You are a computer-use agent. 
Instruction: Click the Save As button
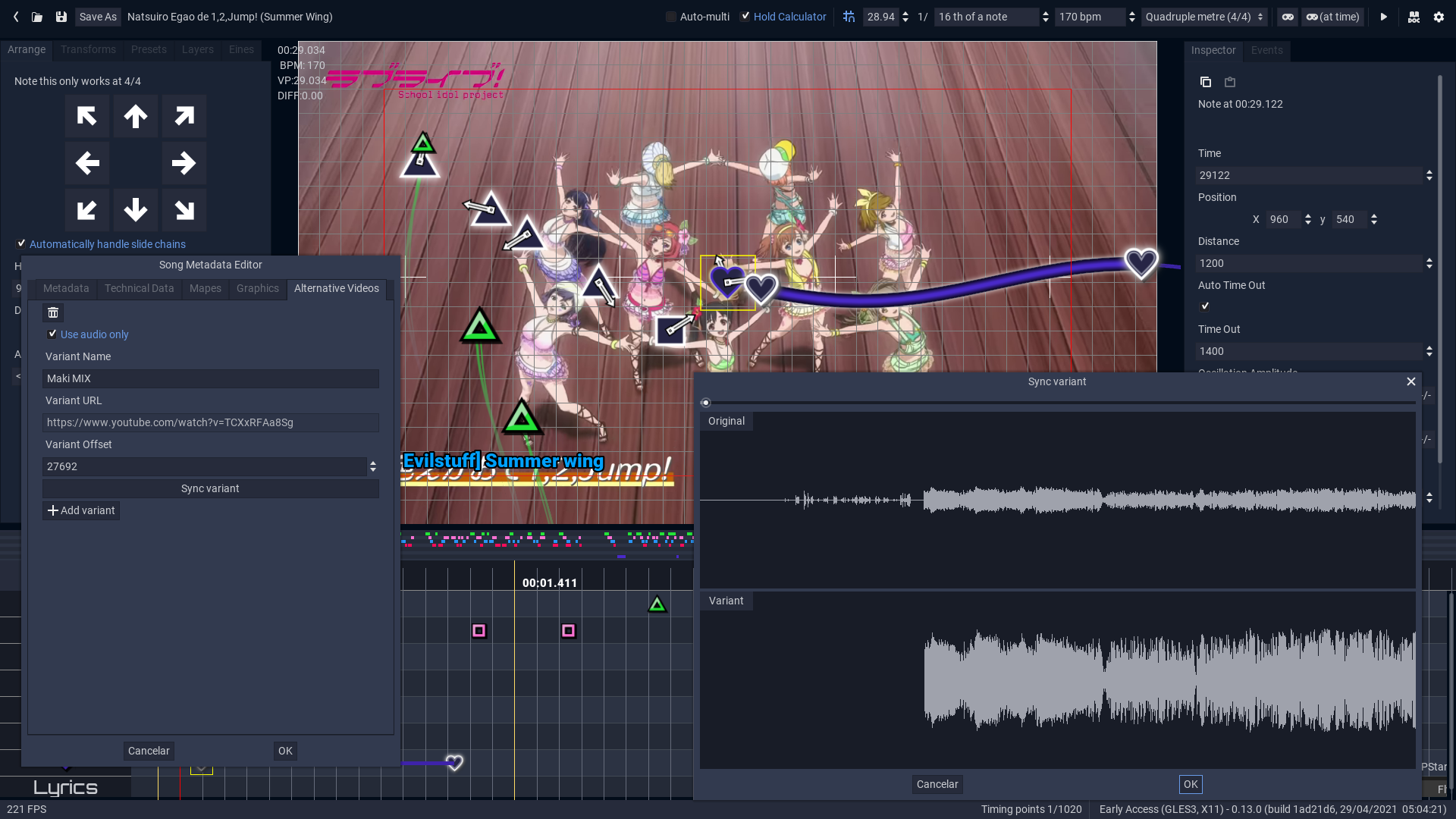[x=98, y=17]
